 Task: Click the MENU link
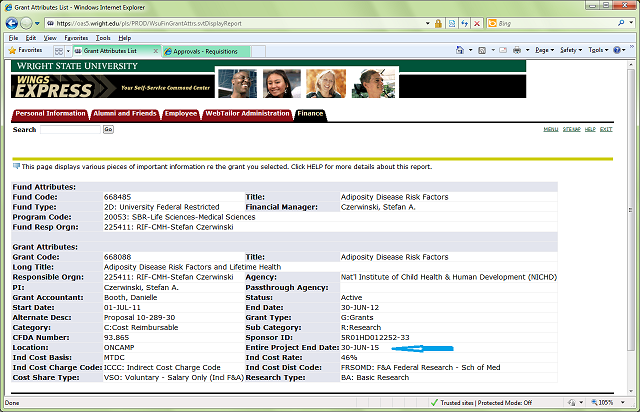551,129
